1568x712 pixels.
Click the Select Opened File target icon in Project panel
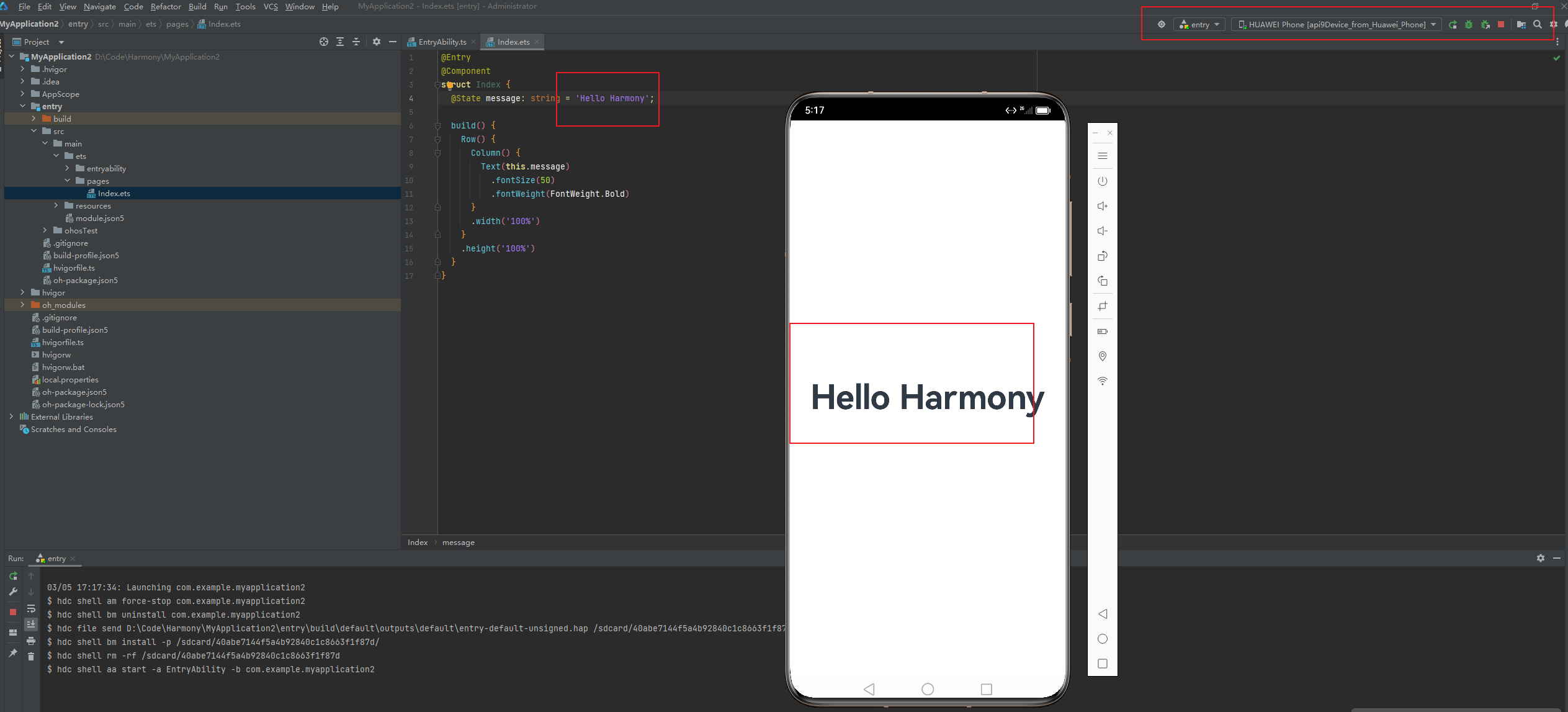click(324, 42)
